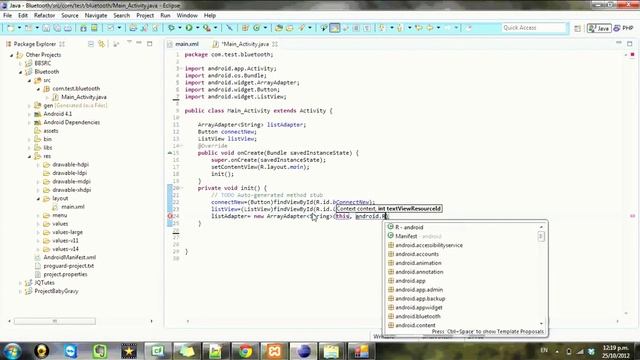Go to previous annotation icon
Image resolution: width=640 pixels, height=360 pixels.
(x=400, y=28)
